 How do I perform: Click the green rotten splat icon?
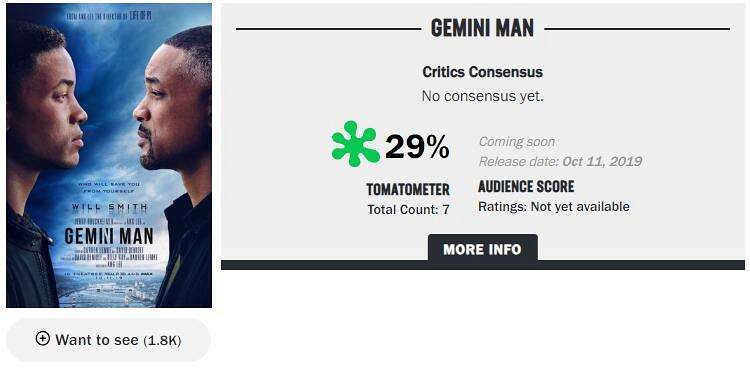pyautogui.click(x=355, y=144)
